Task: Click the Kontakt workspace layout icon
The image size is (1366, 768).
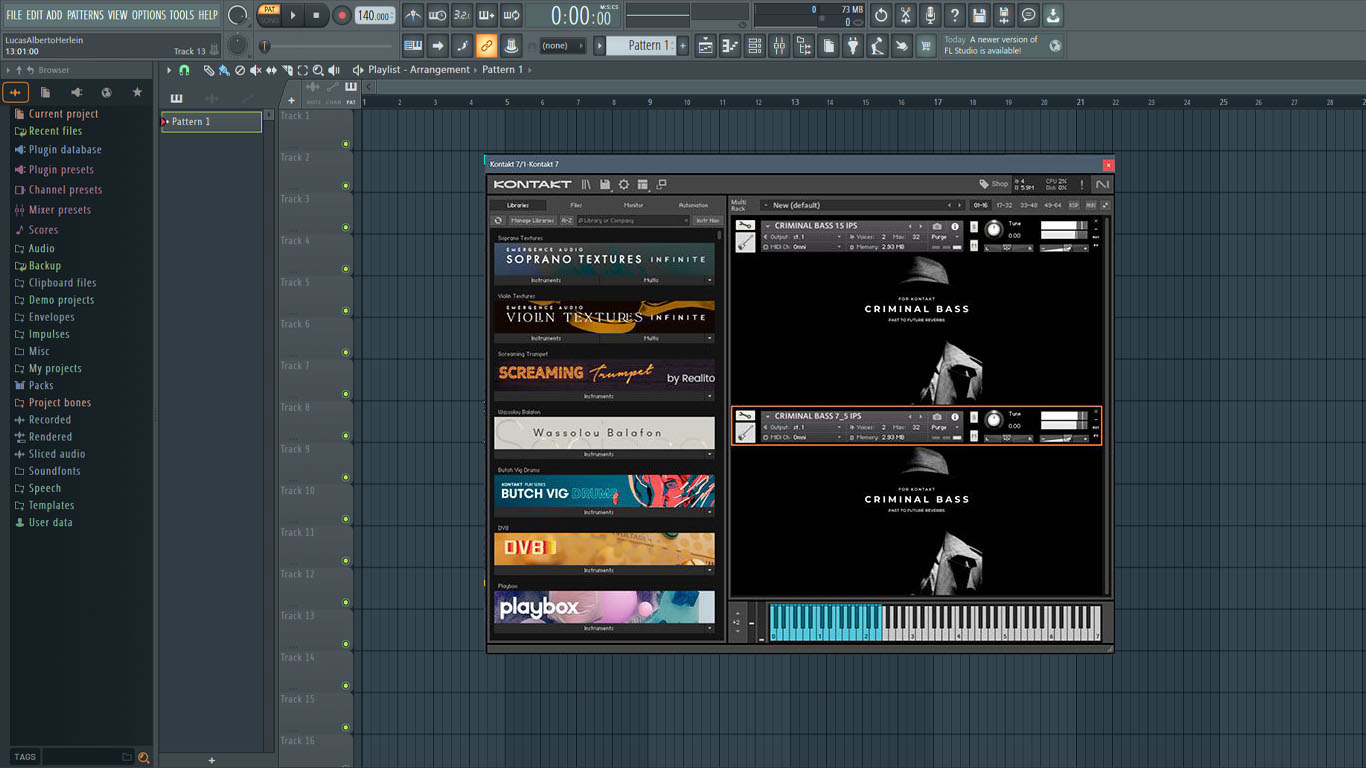Action: click(x=643, y=184)
